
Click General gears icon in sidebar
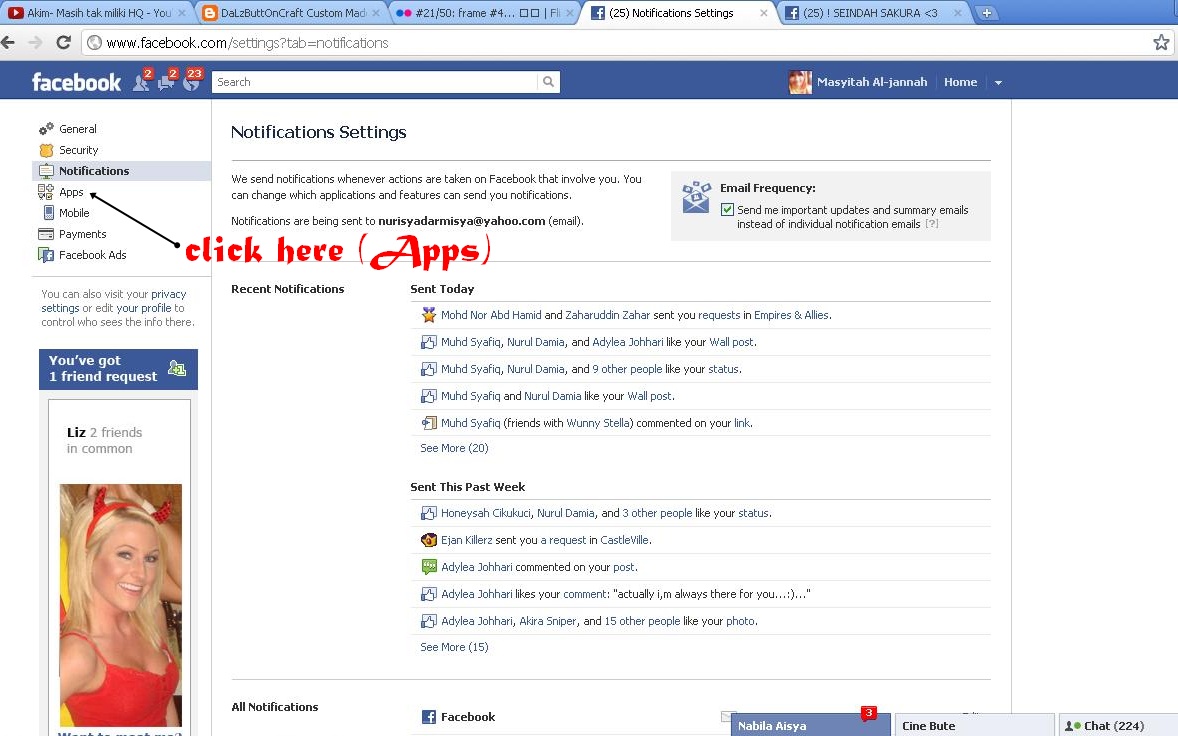[x=47, y=128]
